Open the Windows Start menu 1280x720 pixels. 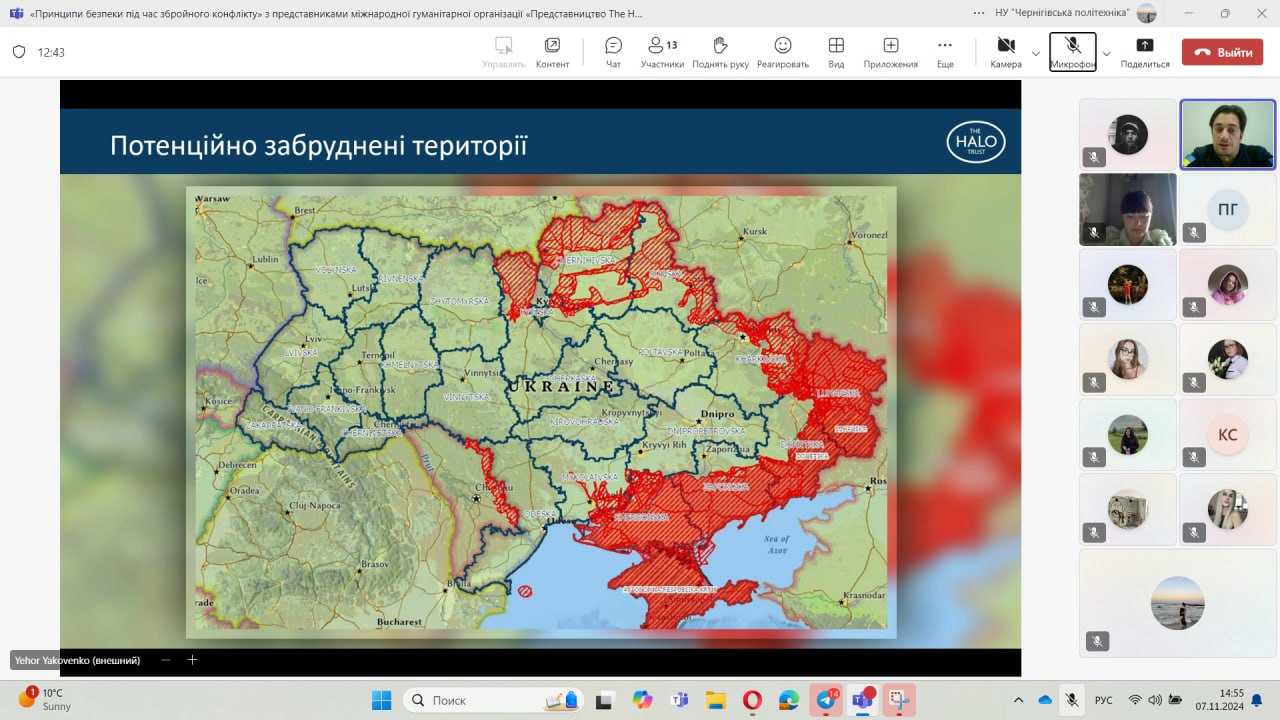(382, 700)
